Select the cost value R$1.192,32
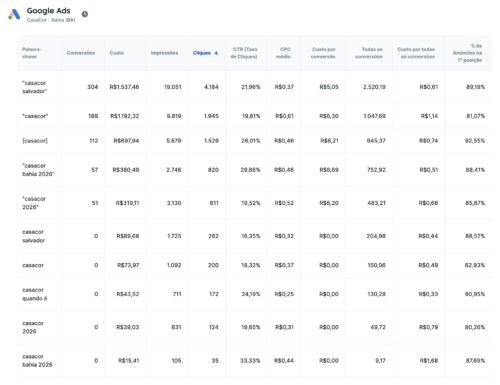Screen dimensions: 500x385 [125, 116]
